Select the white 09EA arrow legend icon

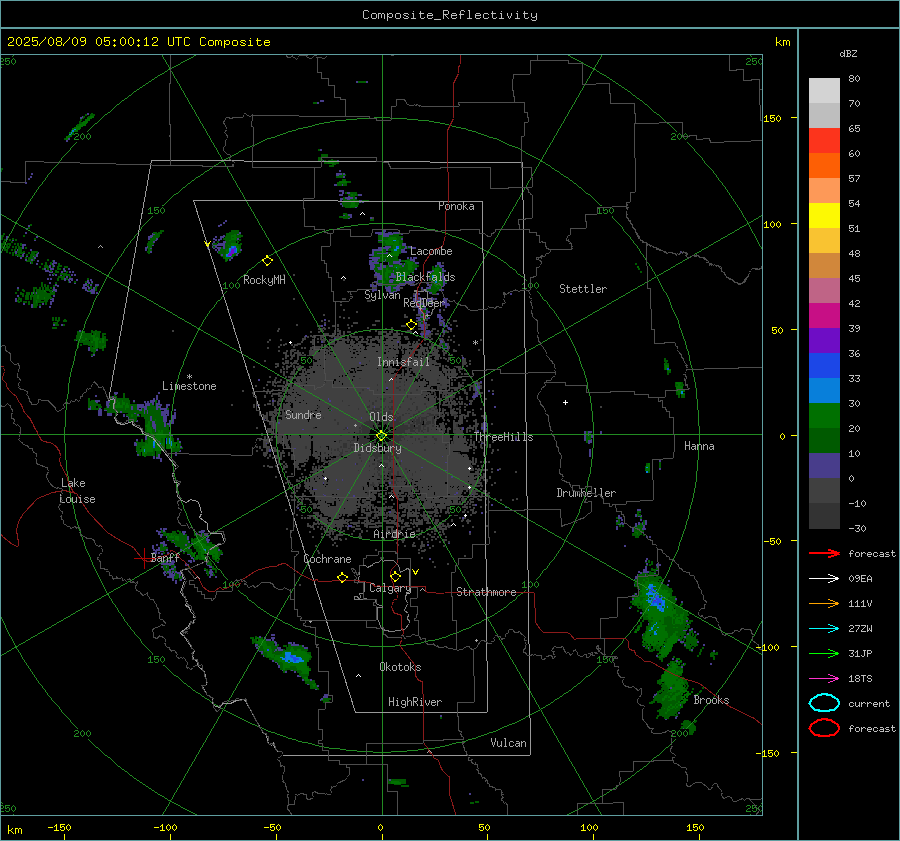(824, 579)
